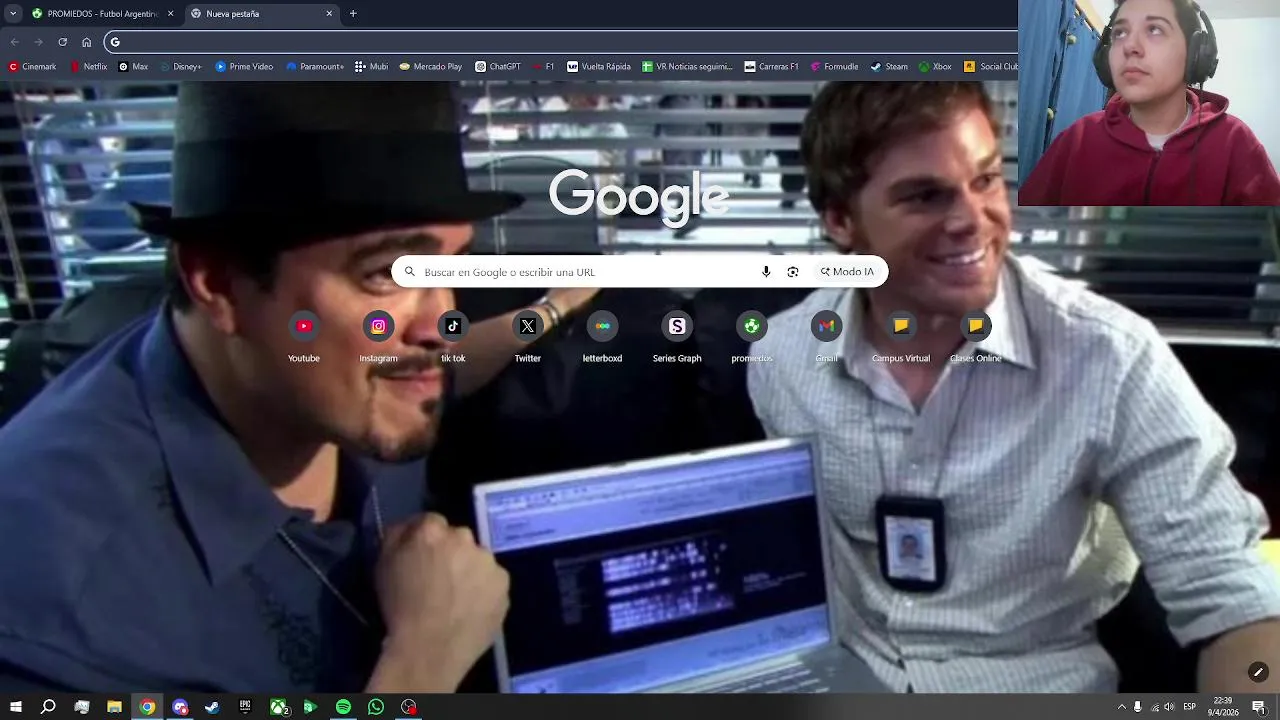Open the Prime Video bookmark
1280x720 pixels.
(244, 67)
